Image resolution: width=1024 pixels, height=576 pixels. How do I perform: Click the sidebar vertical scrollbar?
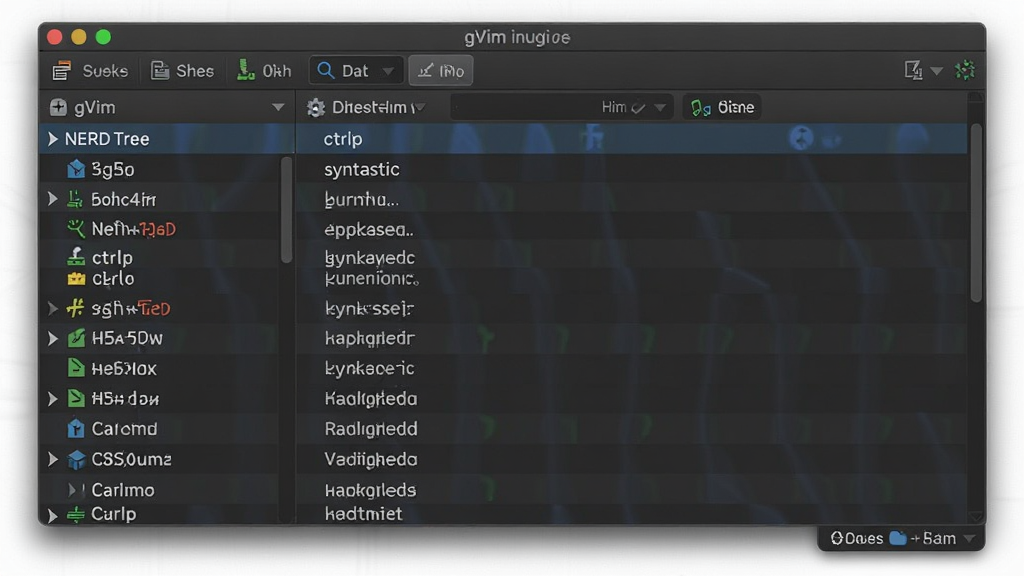click(286, 210)
